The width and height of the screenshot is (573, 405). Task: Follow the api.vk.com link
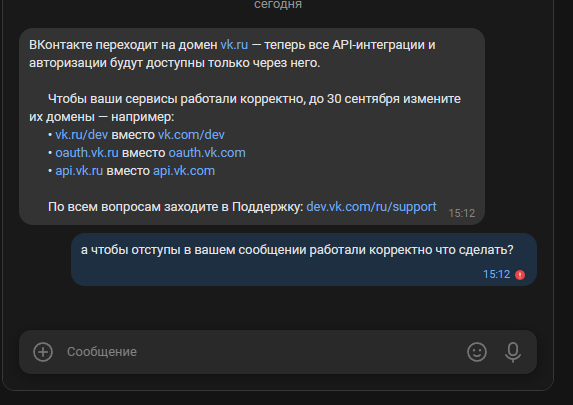pyautogui.click(x=184, y=171)
